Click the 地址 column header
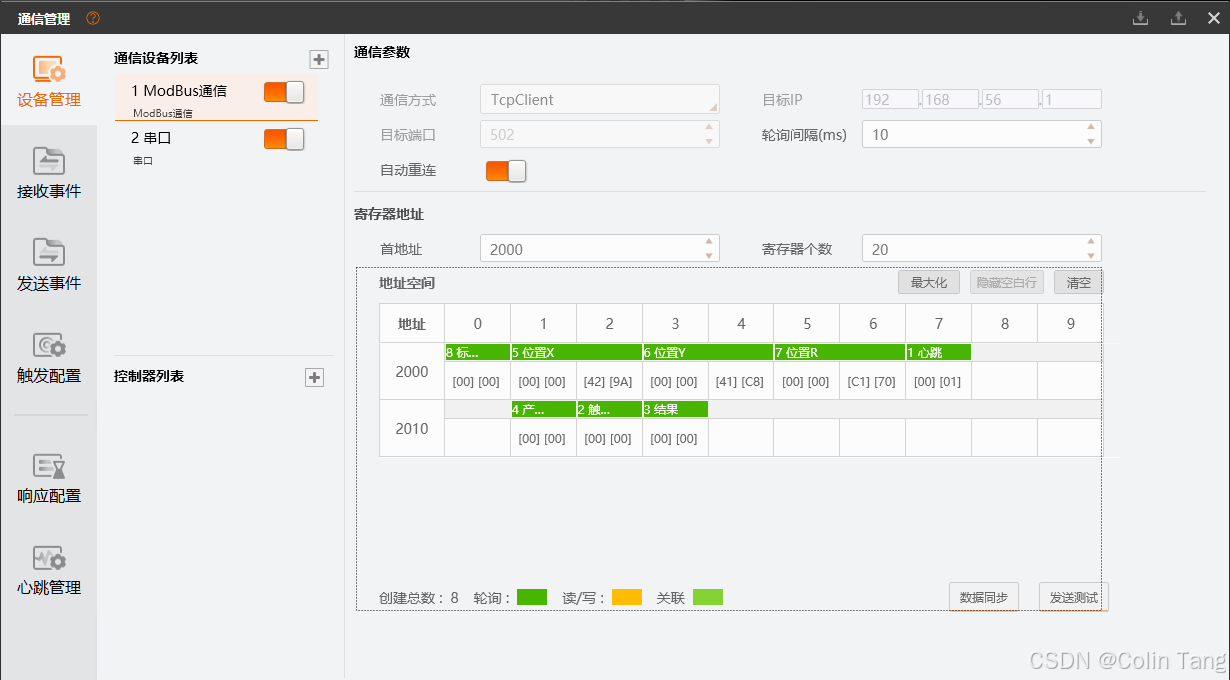 click(x=412, y=324)
